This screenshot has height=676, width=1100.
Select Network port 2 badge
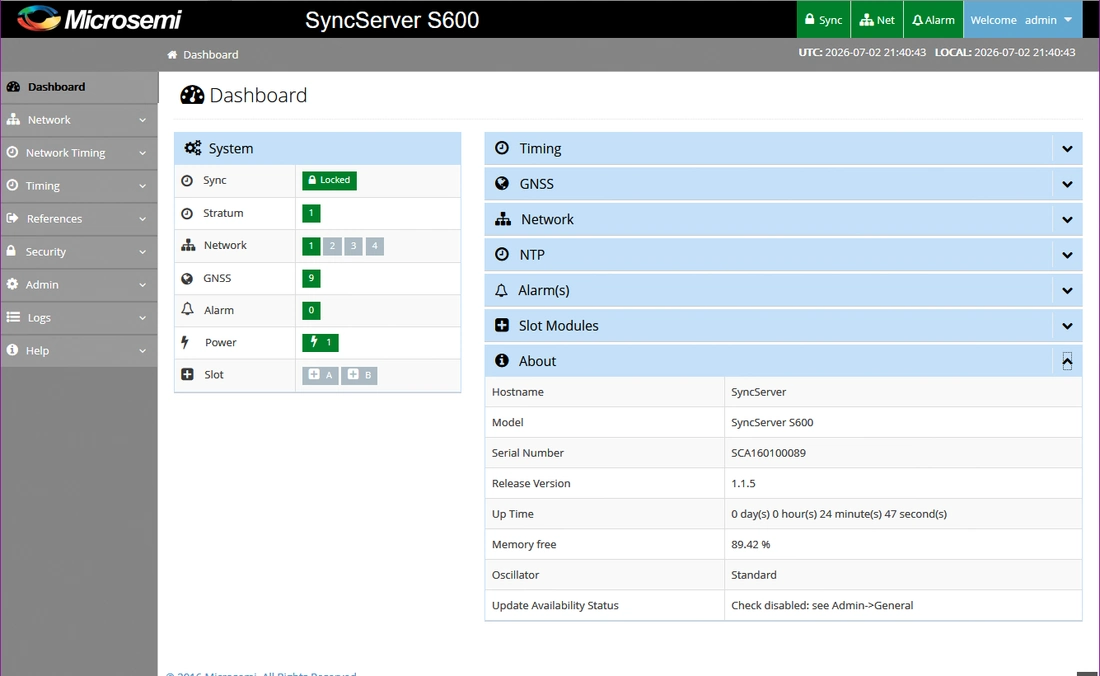(332, 246)
